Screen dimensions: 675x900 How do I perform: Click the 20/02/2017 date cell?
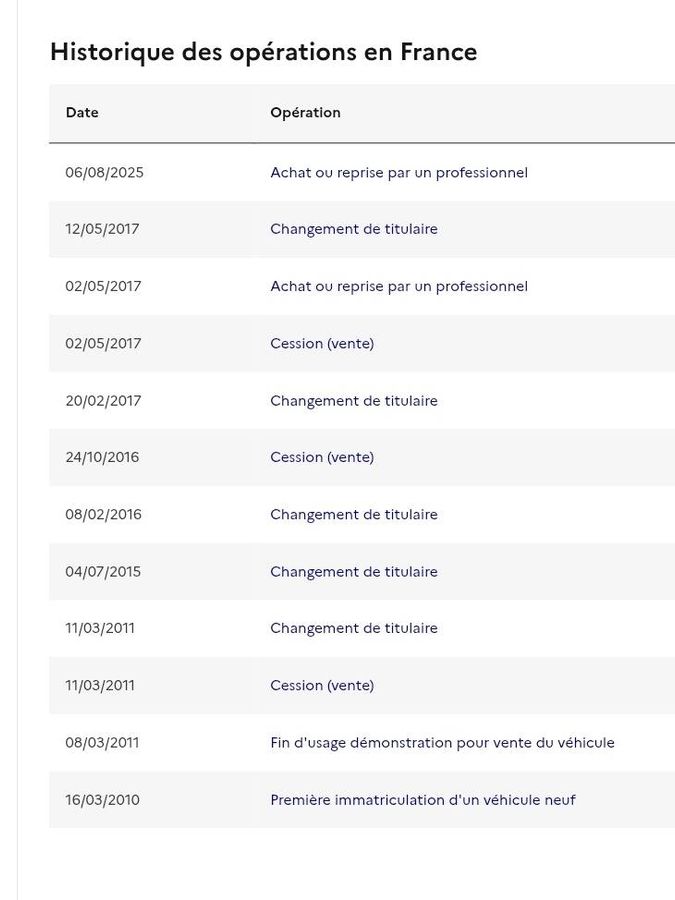[103, 401]
